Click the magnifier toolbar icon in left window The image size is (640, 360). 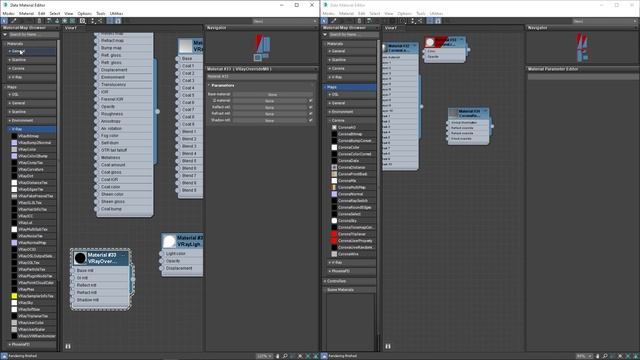pos(83,20)
